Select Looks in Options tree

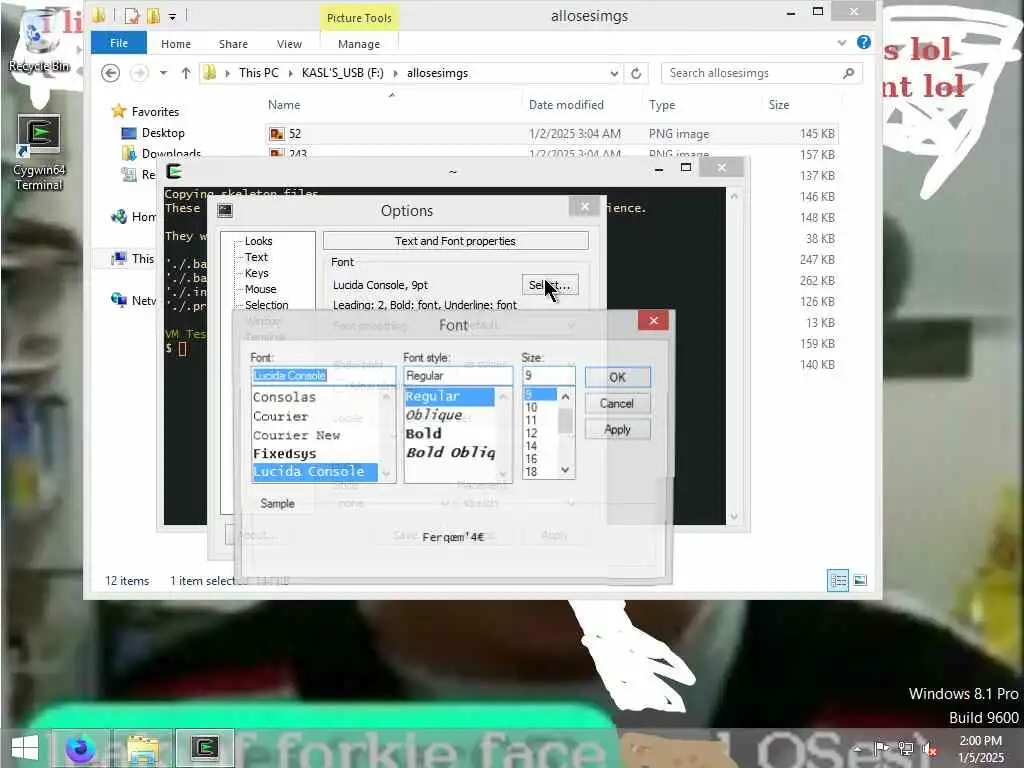point(259,241)
